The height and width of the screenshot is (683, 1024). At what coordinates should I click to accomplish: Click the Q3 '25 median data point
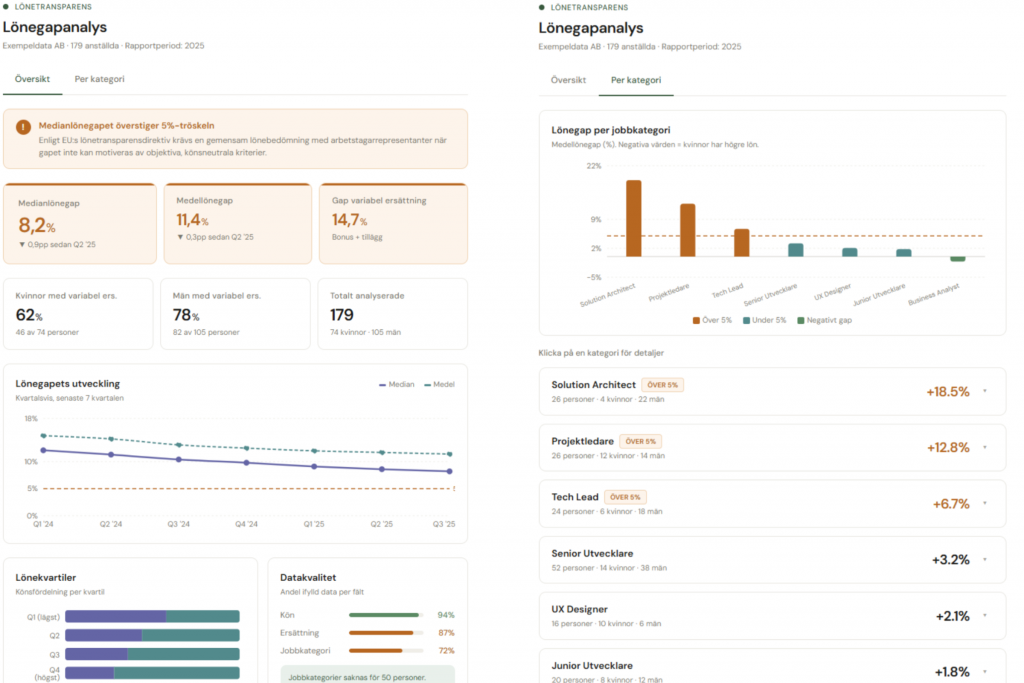450,471
